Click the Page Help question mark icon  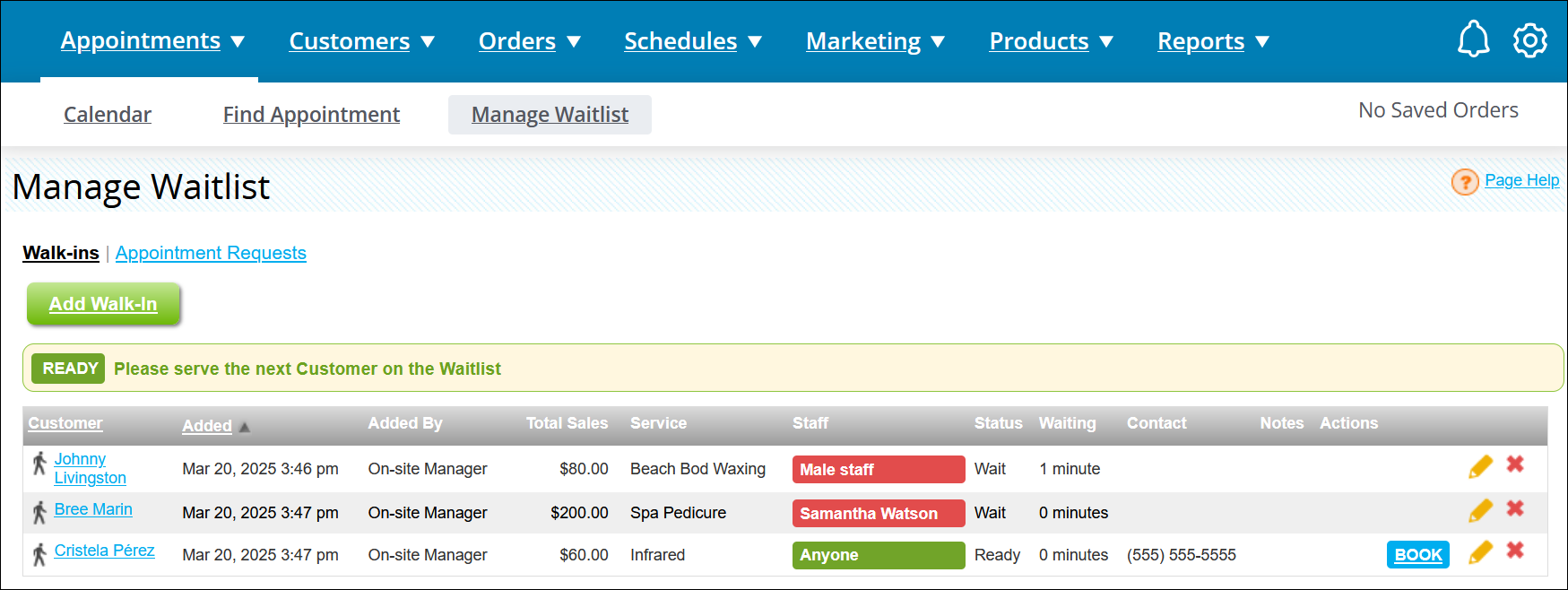coord(1464,182)
